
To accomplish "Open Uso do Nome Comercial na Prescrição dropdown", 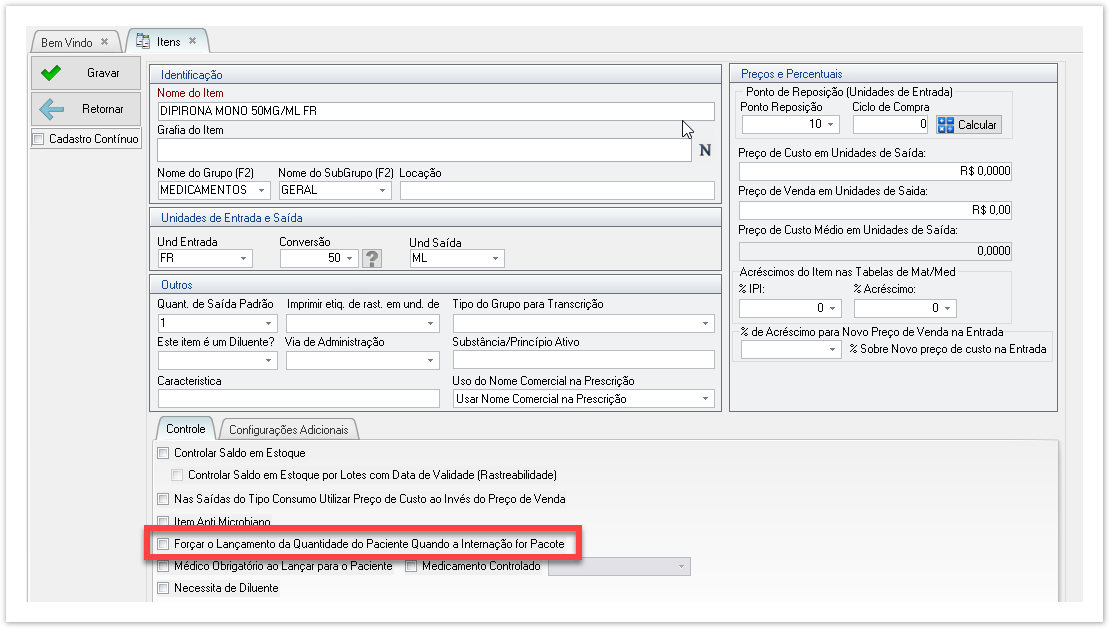I will coord(705,399).
